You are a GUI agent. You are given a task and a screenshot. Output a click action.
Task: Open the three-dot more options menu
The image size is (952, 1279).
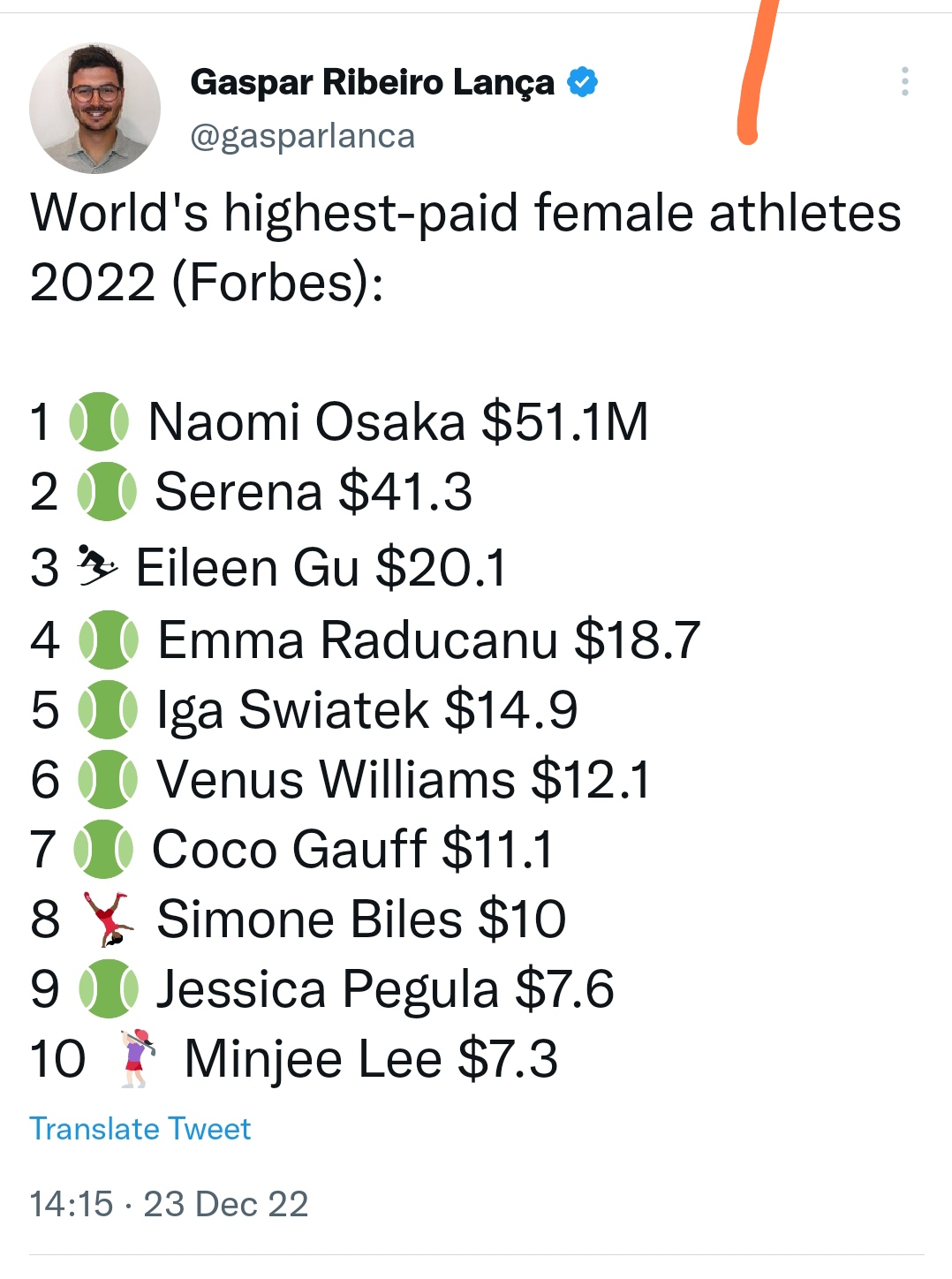pyautogui.click(x=904, y=81)
